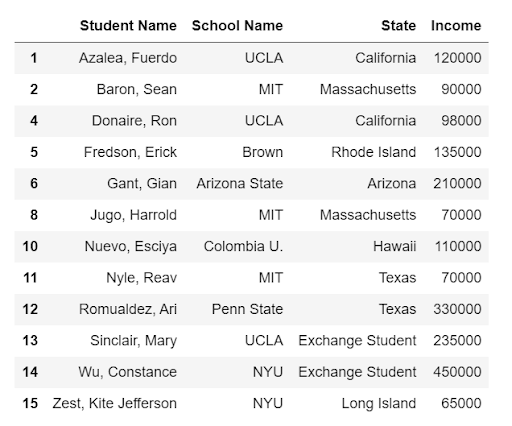The image size is (512, 426).
Task: Click the Penn State cell
Action: 247,309
